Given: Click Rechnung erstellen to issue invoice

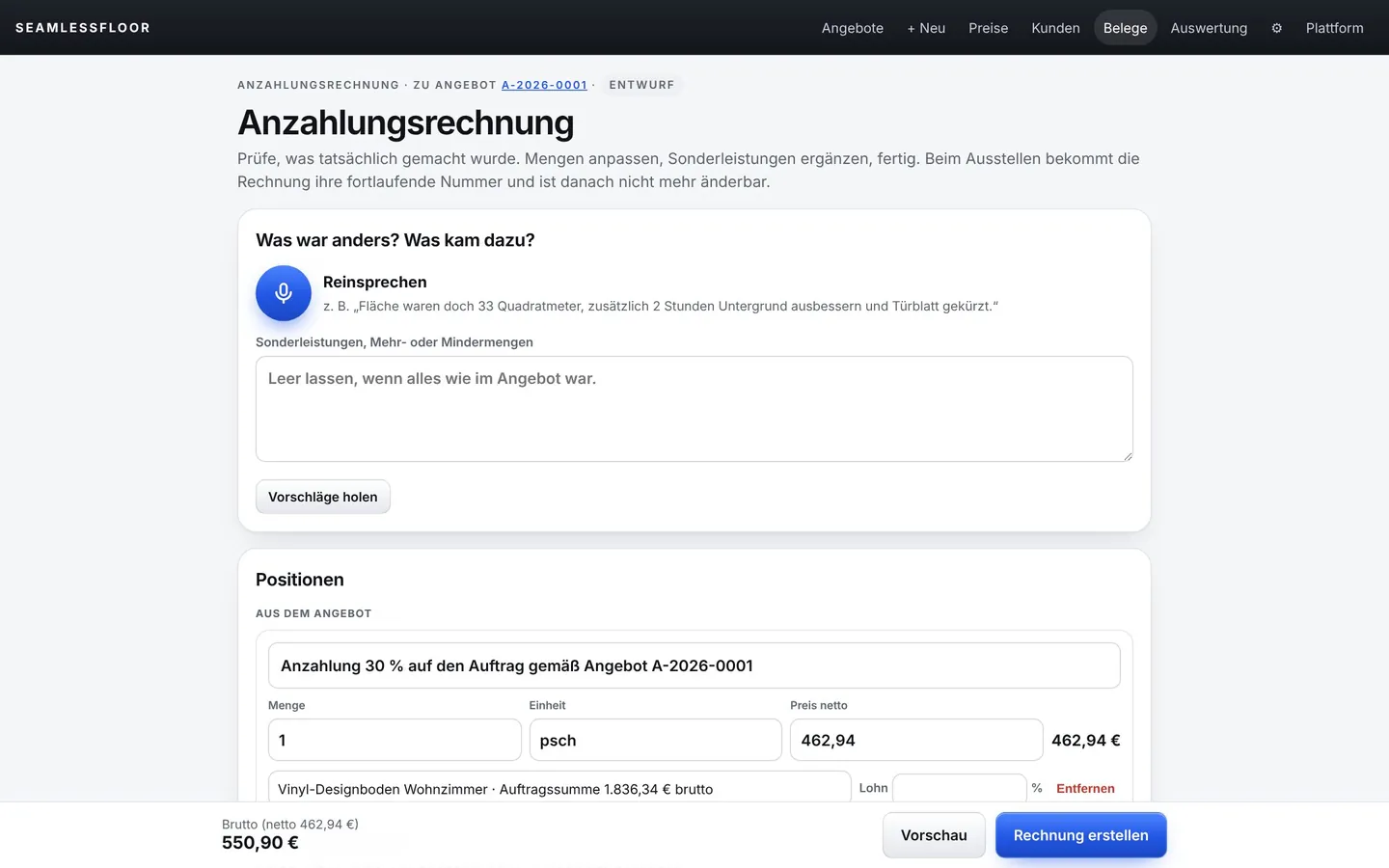Looking at the screenshot, I should coord(1081,835).
